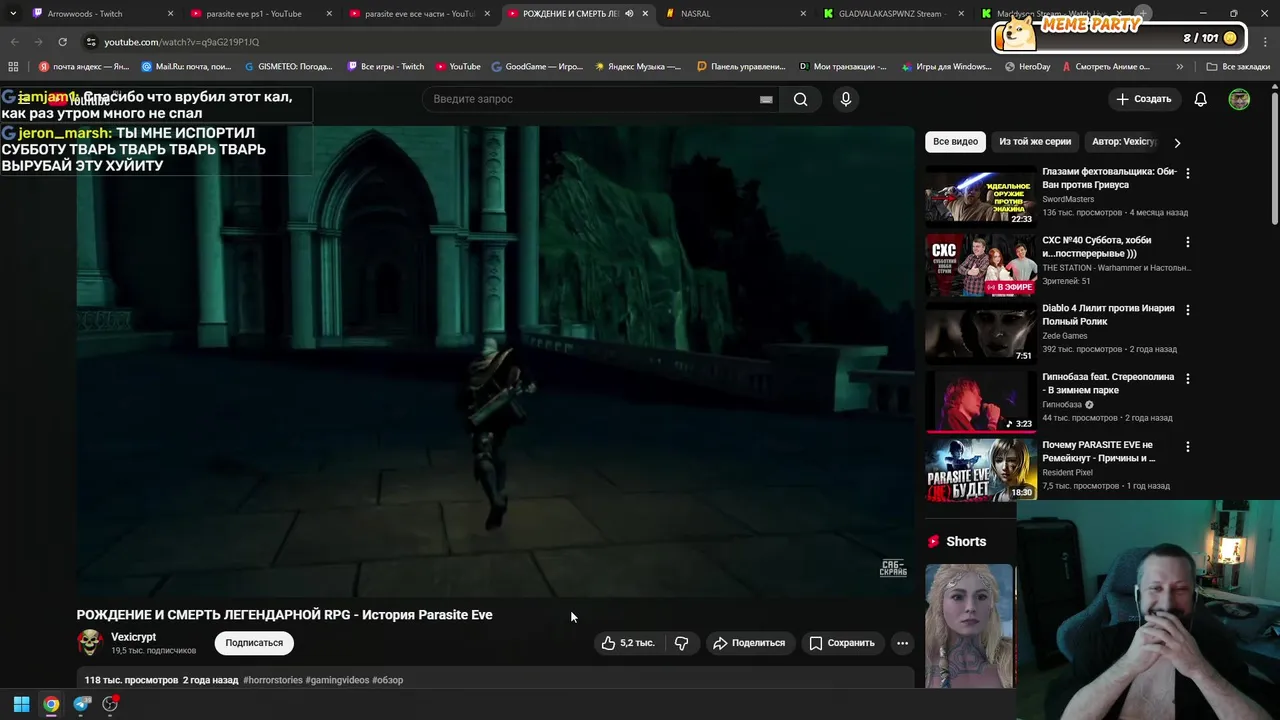Open Obi-Wan vs Grievous video thumbnail
The height and width of the screenshot is (720, 1280).
(980, 195)
